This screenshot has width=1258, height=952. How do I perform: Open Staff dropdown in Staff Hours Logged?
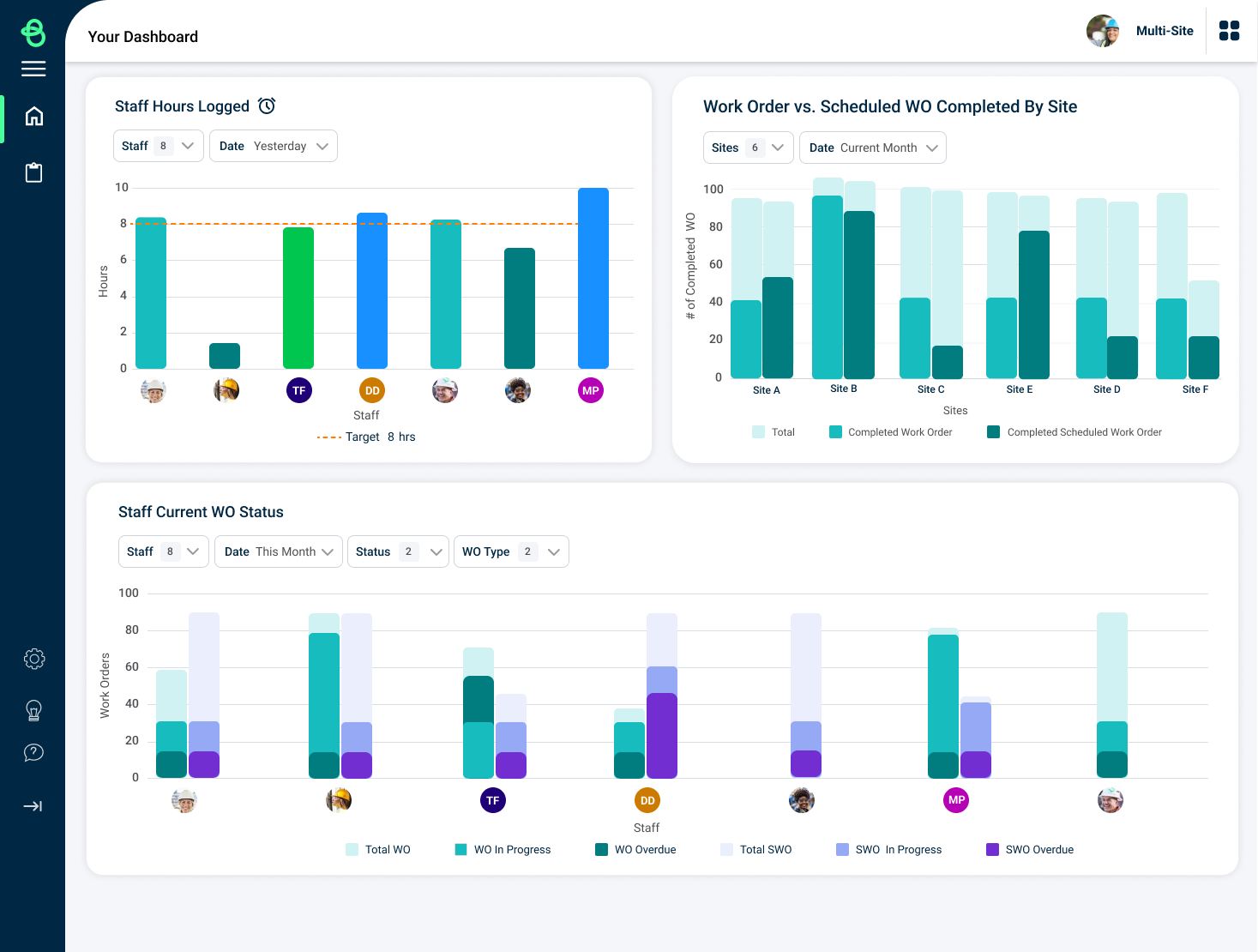(x=159, y=146)
